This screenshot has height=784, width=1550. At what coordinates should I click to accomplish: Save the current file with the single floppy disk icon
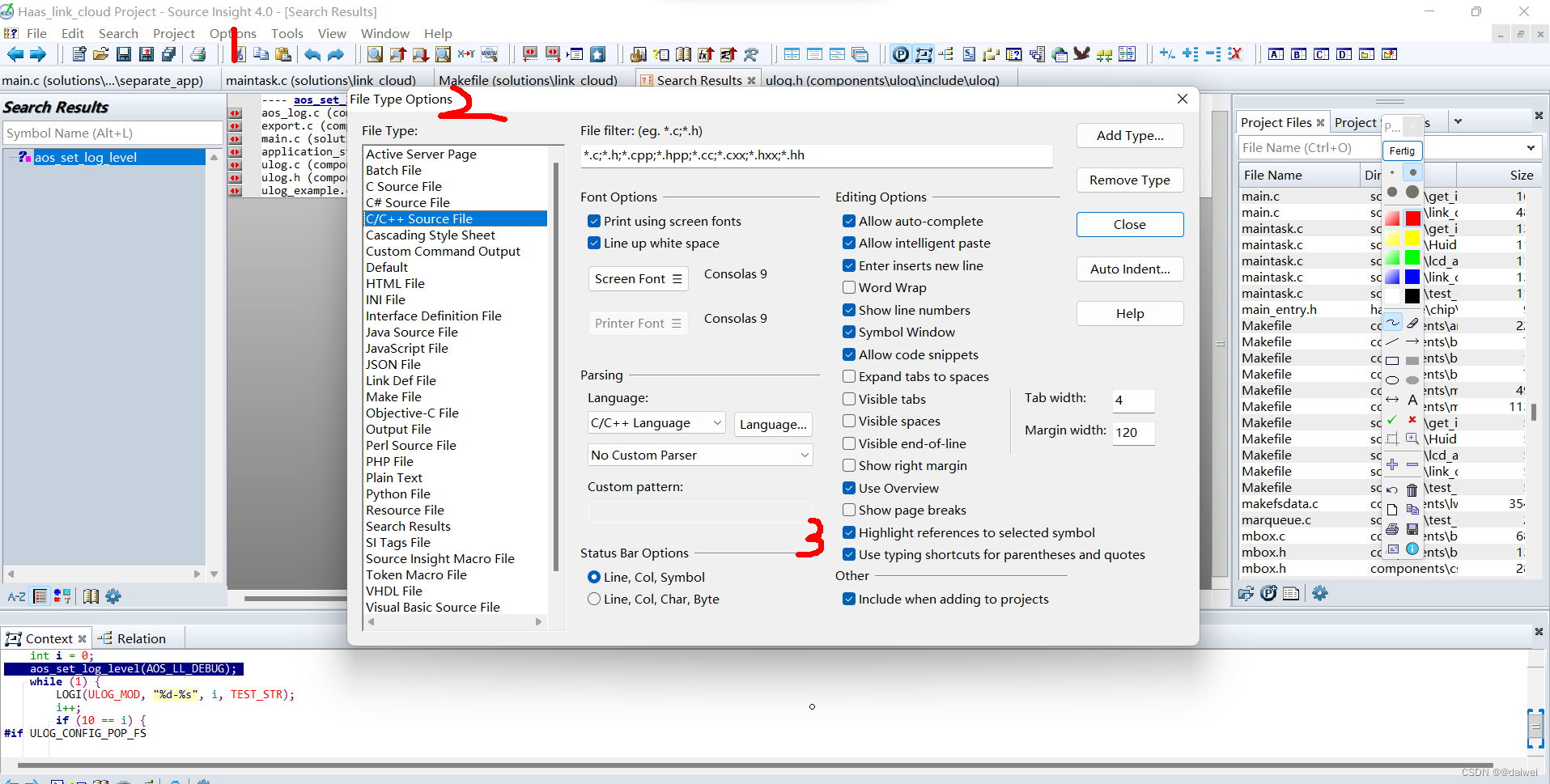123,54
